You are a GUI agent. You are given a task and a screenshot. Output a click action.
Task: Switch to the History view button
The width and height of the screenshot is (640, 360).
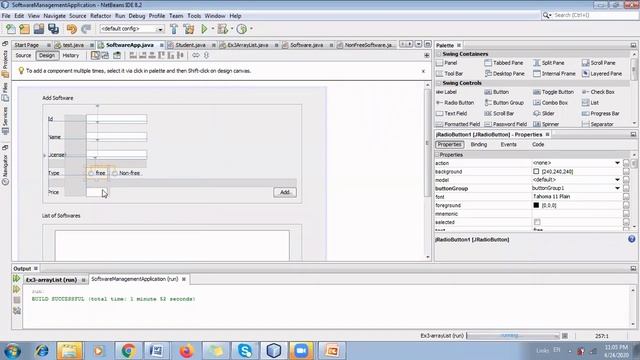point(71,56)
